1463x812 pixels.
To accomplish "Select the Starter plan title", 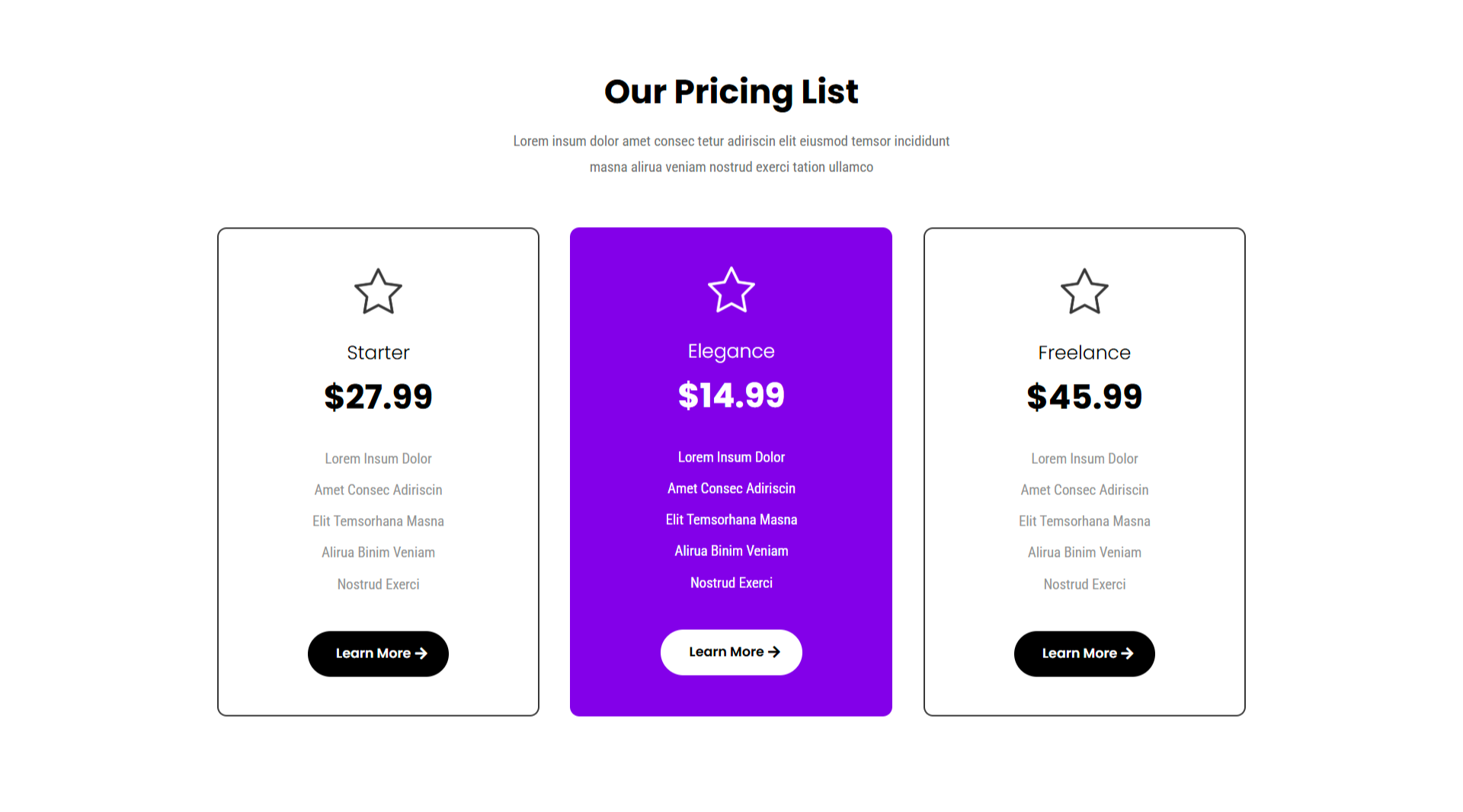I will click(378, 353).
